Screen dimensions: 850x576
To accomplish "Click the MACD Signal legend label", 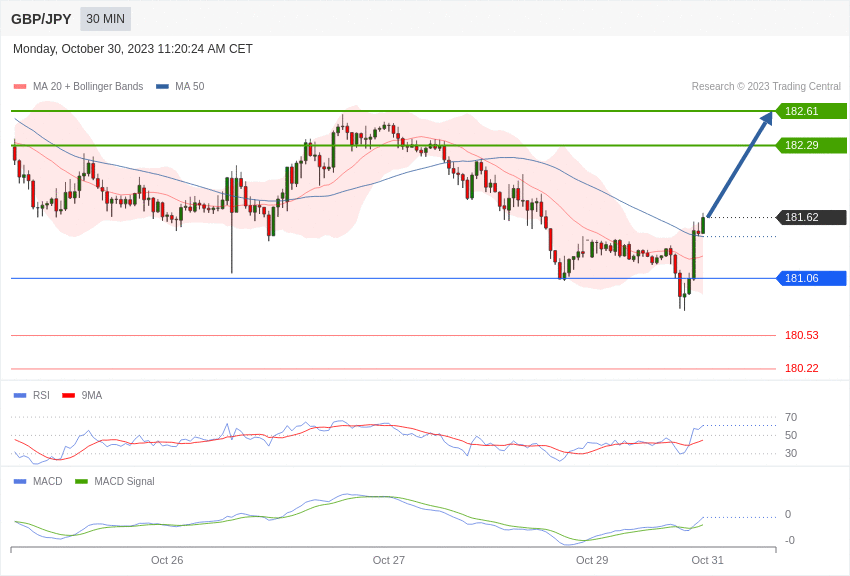I will tap(124, 482).
